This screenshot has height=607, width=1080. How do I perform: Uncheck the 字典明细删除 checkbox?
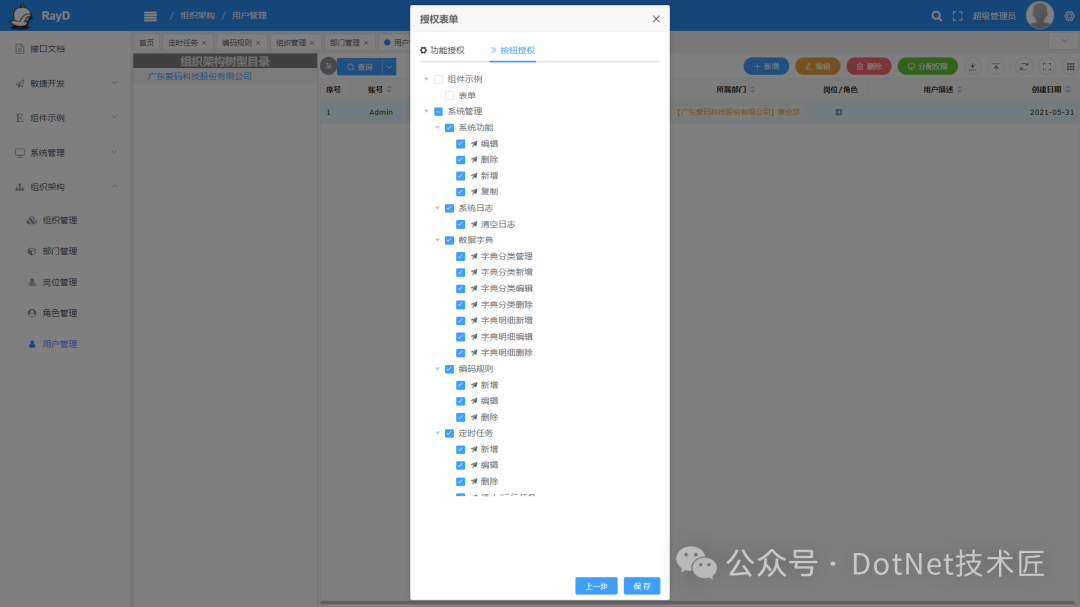click(x=460, y=353)
